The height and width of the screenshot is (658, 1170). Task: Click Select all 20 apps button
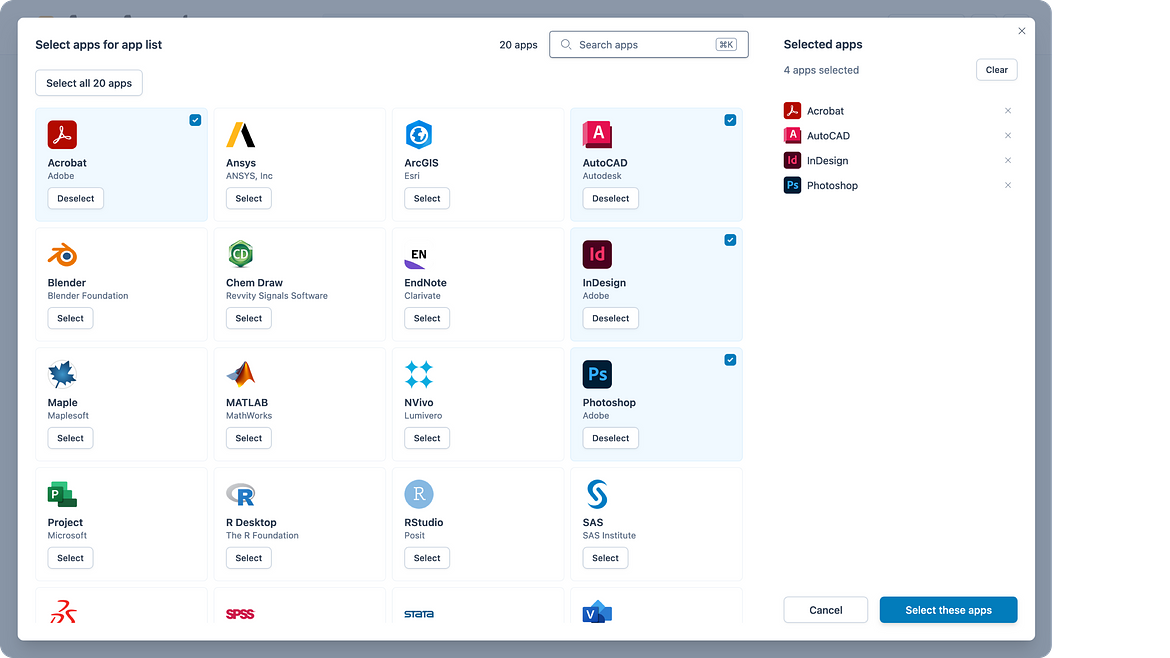point(89,83)
